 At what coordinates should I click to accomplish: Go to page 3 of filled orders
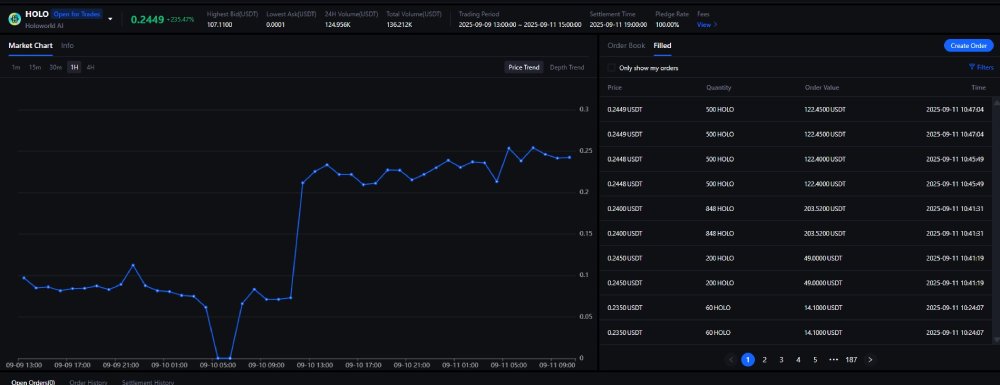coord(781,360)
